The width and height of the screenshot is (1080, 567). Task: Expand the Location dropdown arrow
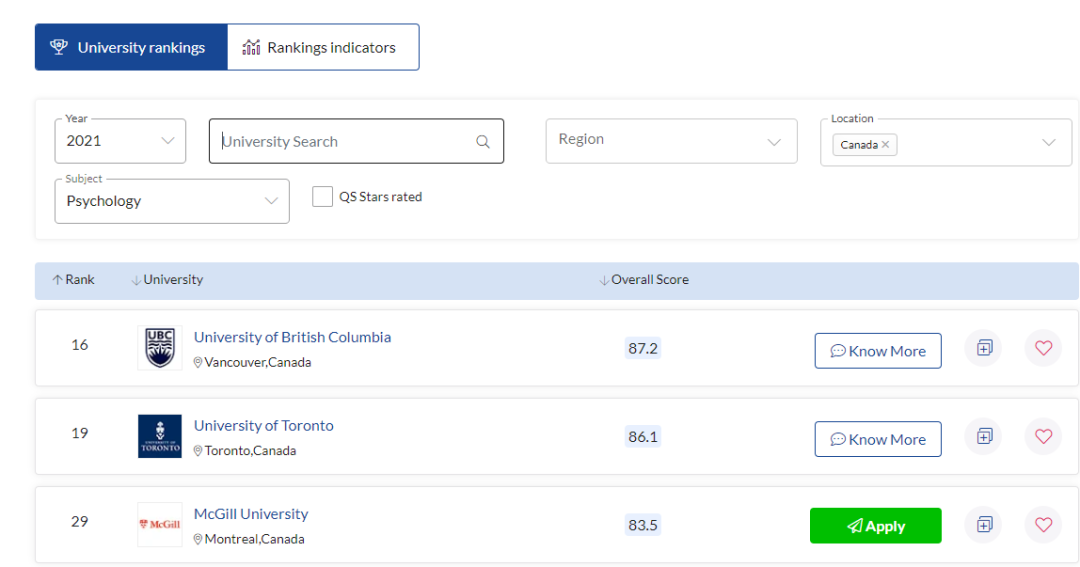pos(1048,142)
